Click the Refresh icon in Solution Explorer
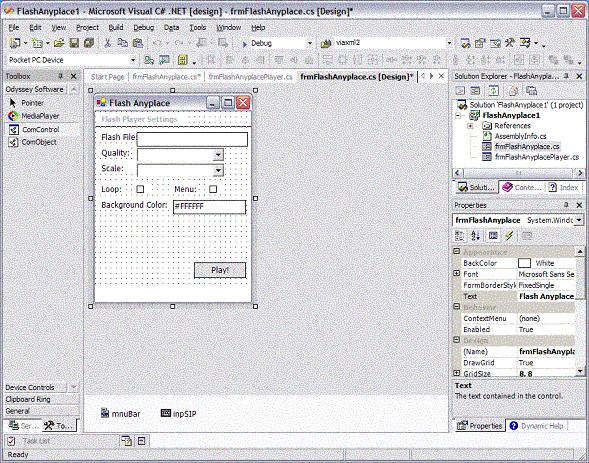The height and width of the screenshot is (463, 589). coord(494,91)
